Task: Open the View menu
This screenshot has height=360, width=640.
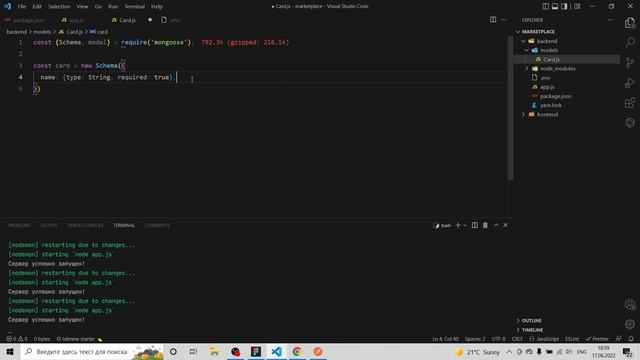Action: [x=82, y=6]
